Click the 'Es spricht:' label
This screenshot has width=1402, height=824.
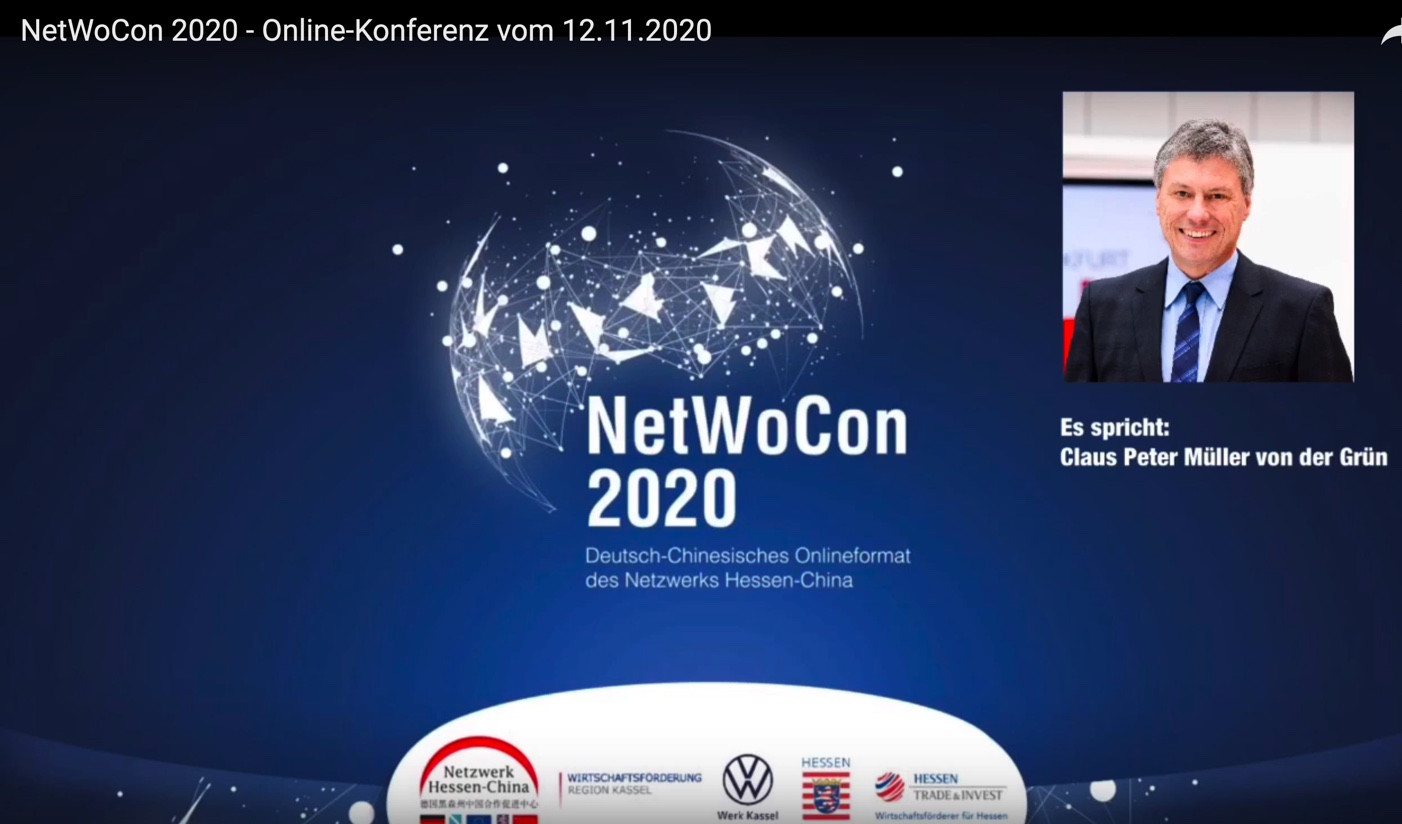1114,428
